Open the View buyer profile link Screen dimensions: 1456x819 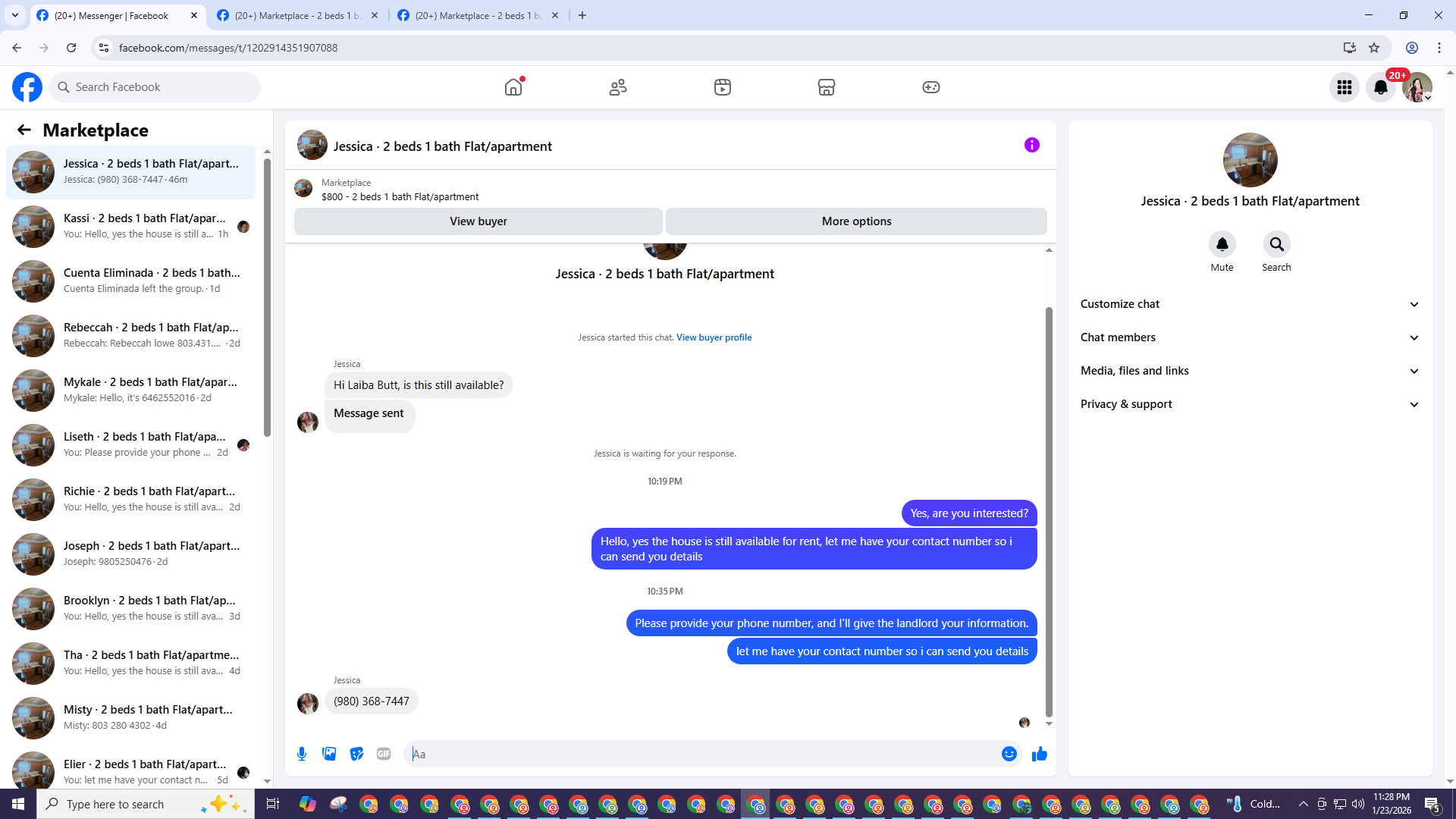click(714, 337)
